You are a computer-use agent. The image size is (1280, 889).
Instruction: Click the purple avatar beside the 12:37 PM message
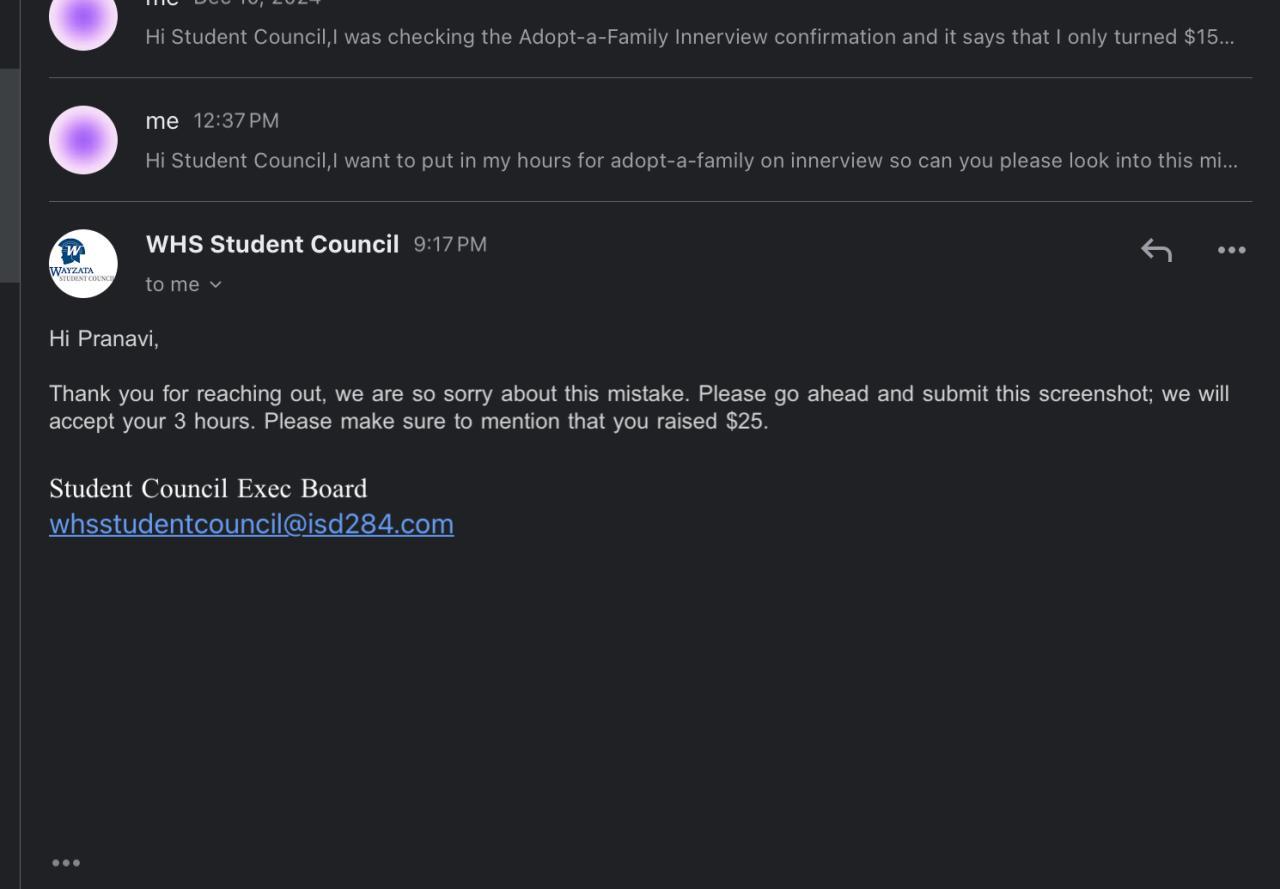(x=83, y=140)
